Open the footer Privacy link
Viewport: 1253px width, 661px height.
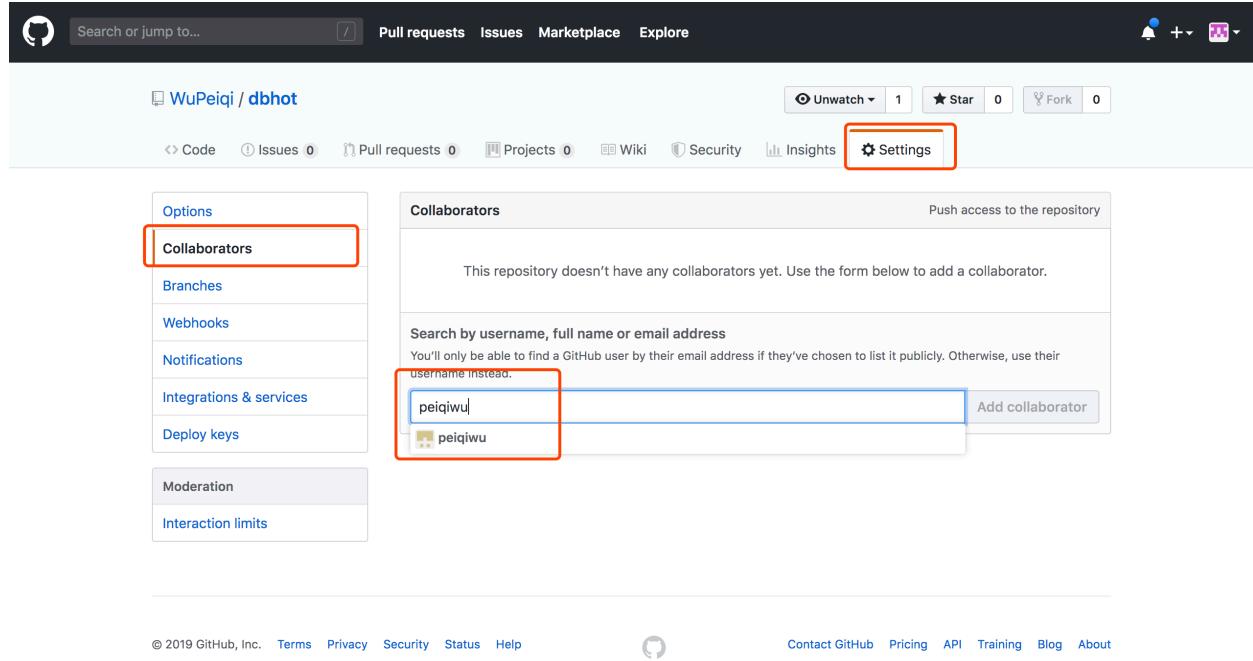click(347, 643)
